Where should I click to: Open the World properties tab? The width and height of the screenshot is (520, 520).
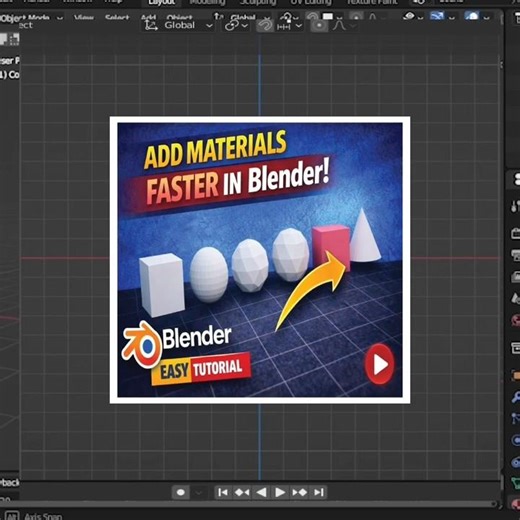coord(515,320)
